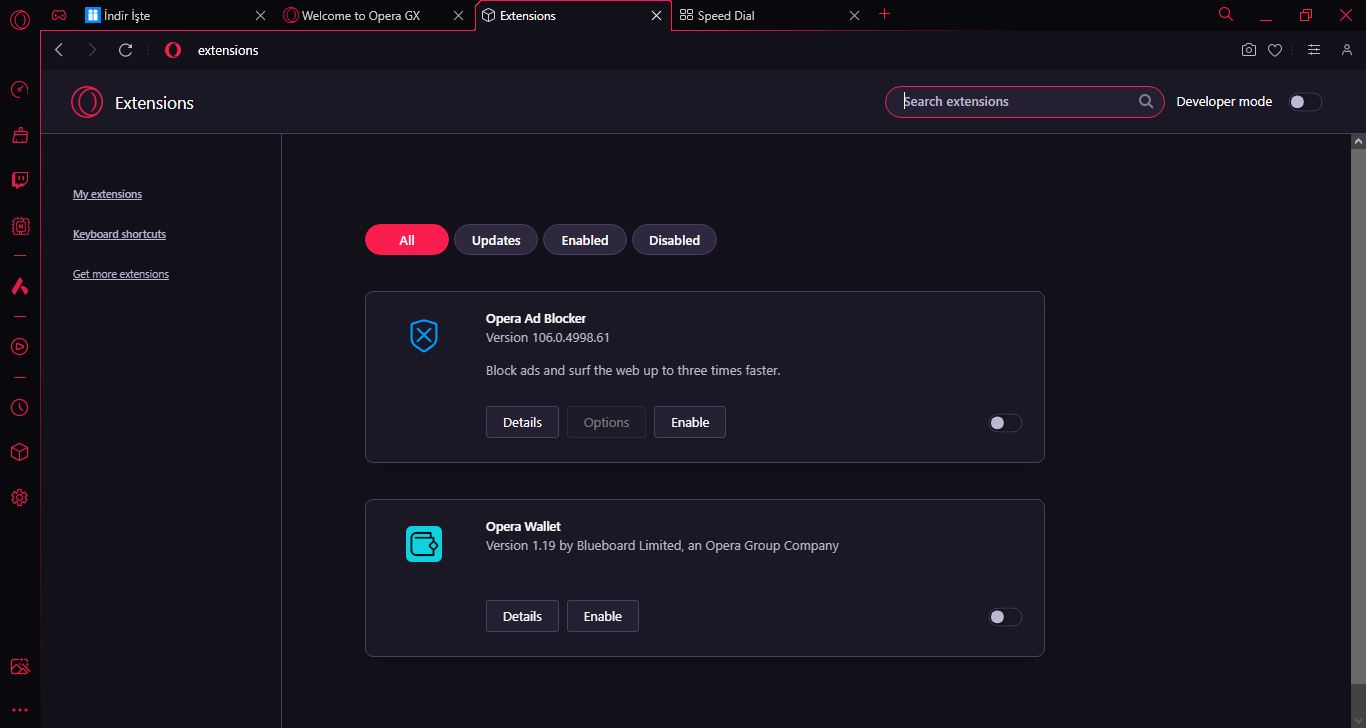Go forward with the forward arrow

(92, 50)
